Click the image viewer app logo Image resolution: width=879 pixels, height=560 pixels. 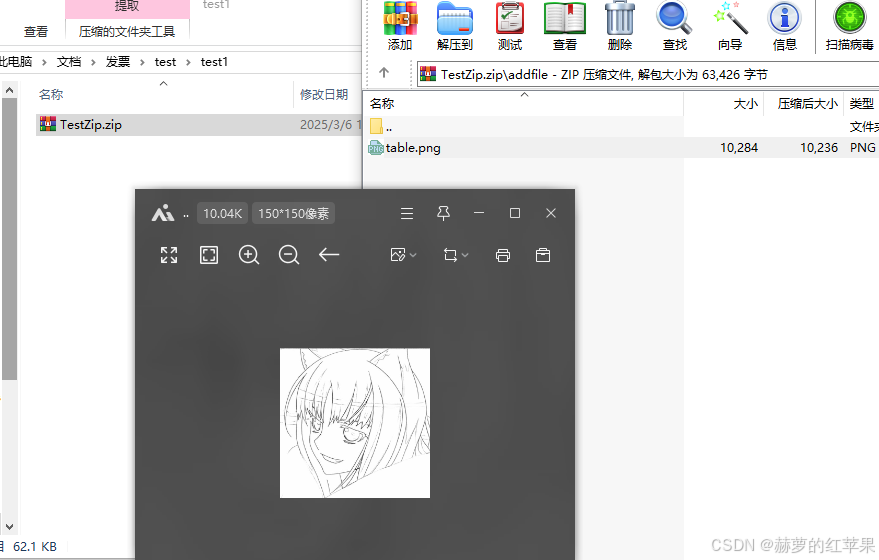163,213
